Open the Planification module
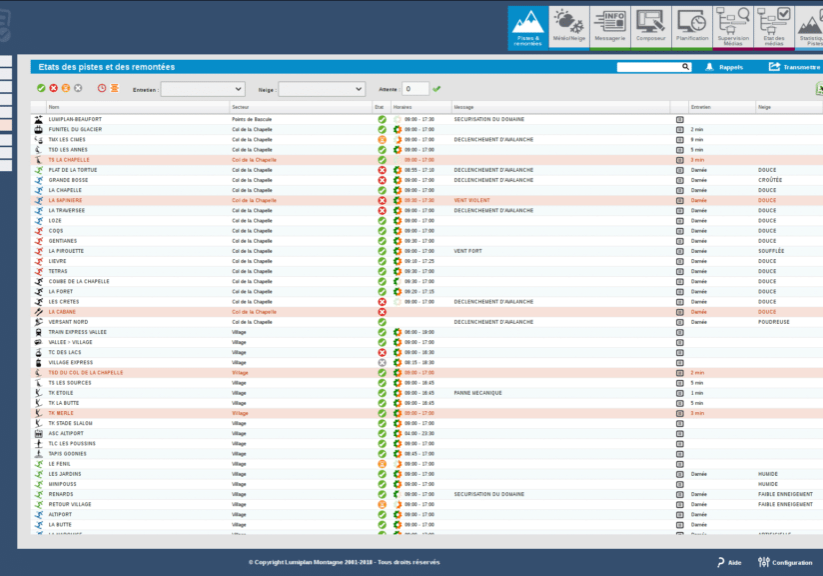 [x=692, y=28]
